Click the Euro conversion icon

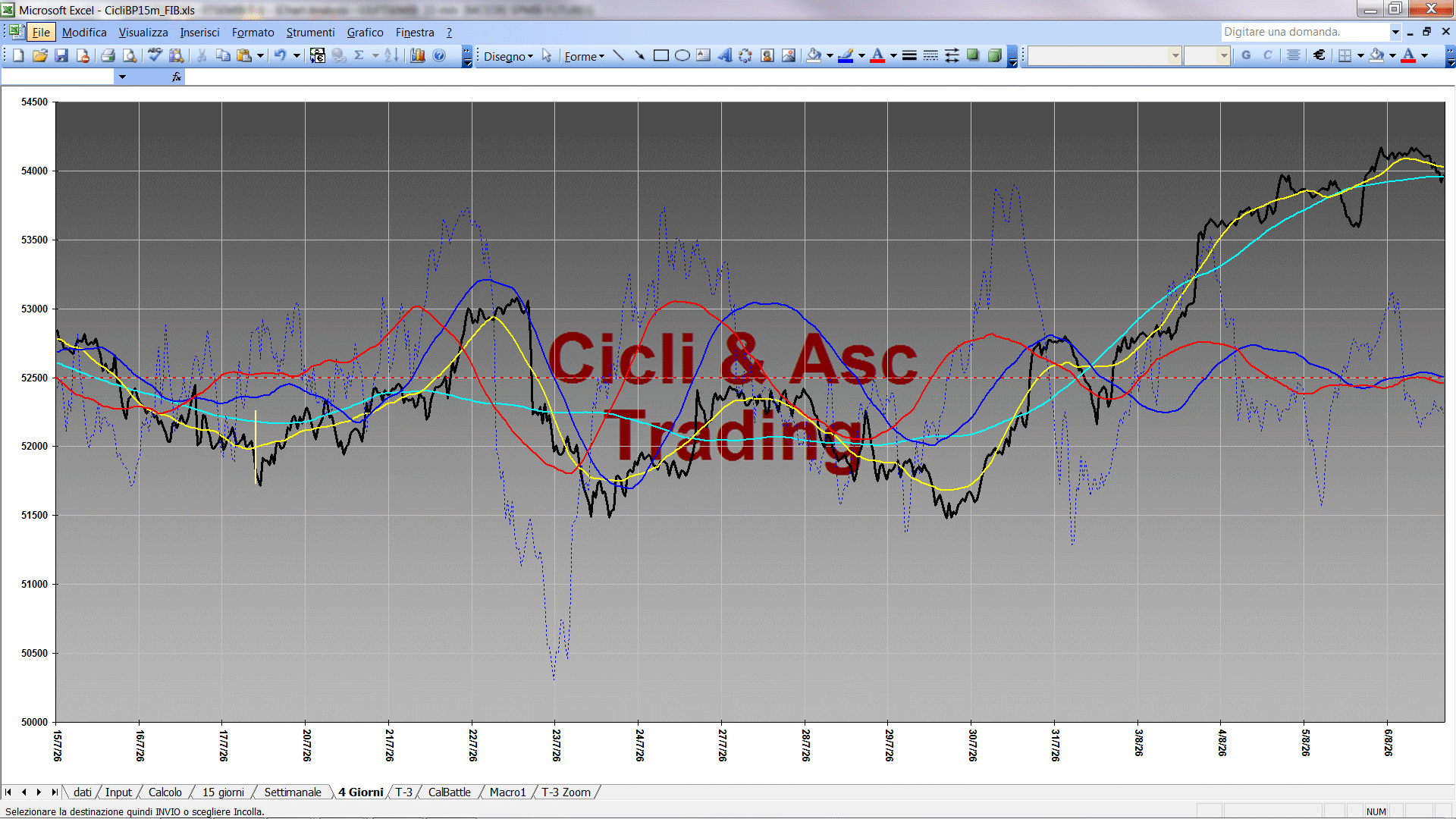[x=318, y=55]
